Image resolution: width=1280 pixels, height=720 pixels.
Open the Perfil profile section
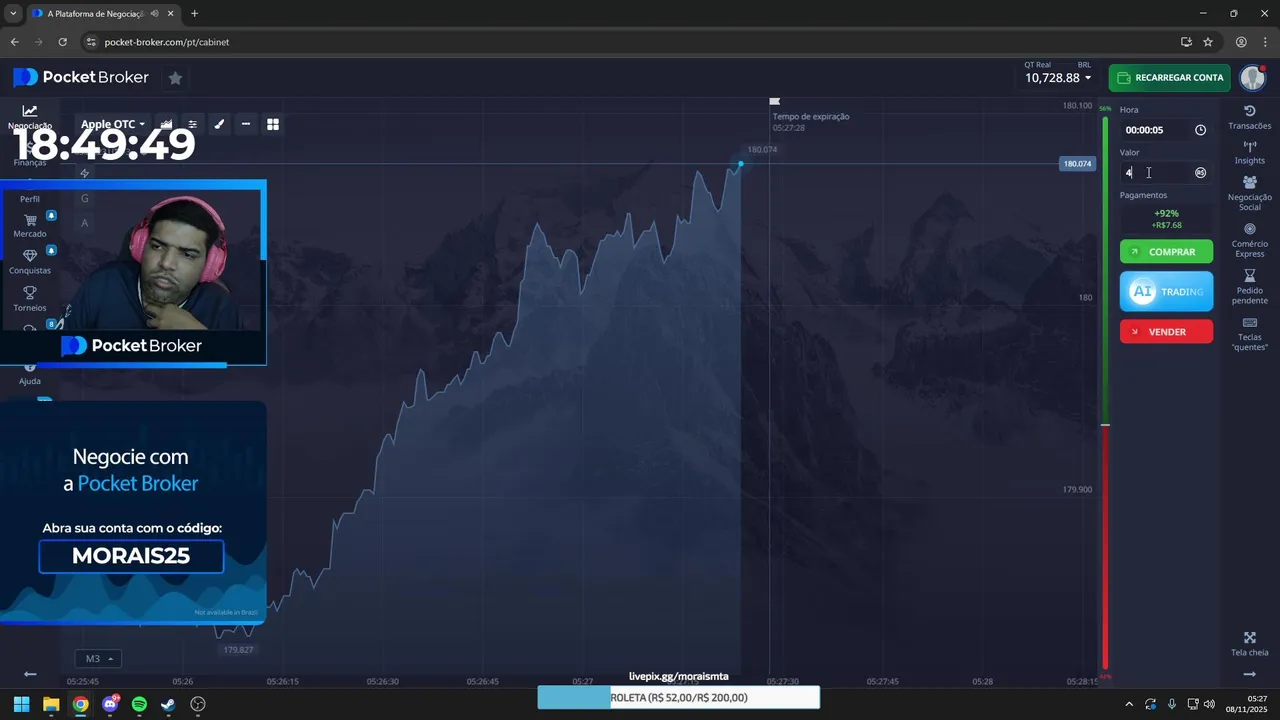[x=30, y=198]
